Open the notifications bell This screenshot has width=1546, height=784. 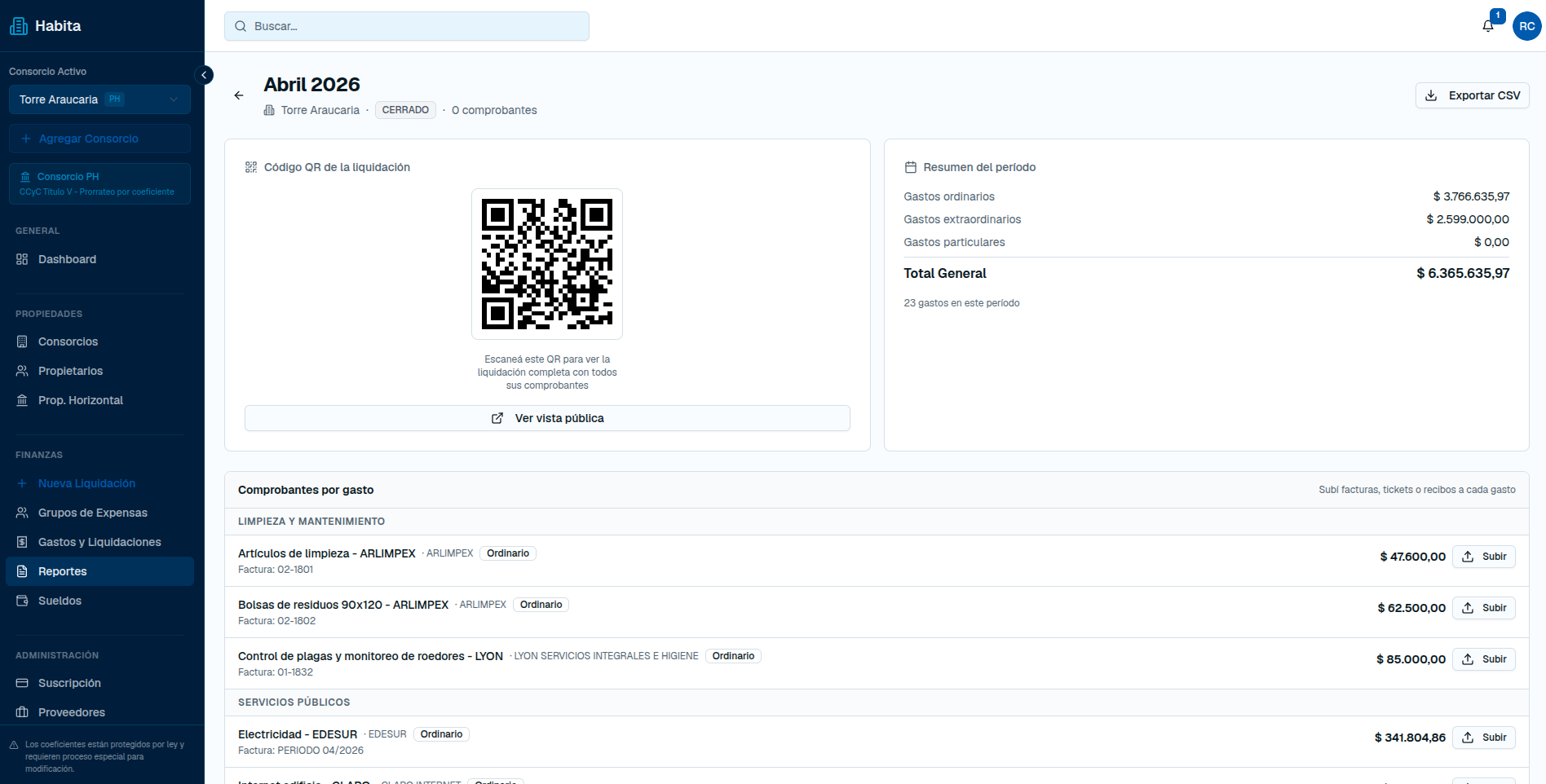[1488, 26]
